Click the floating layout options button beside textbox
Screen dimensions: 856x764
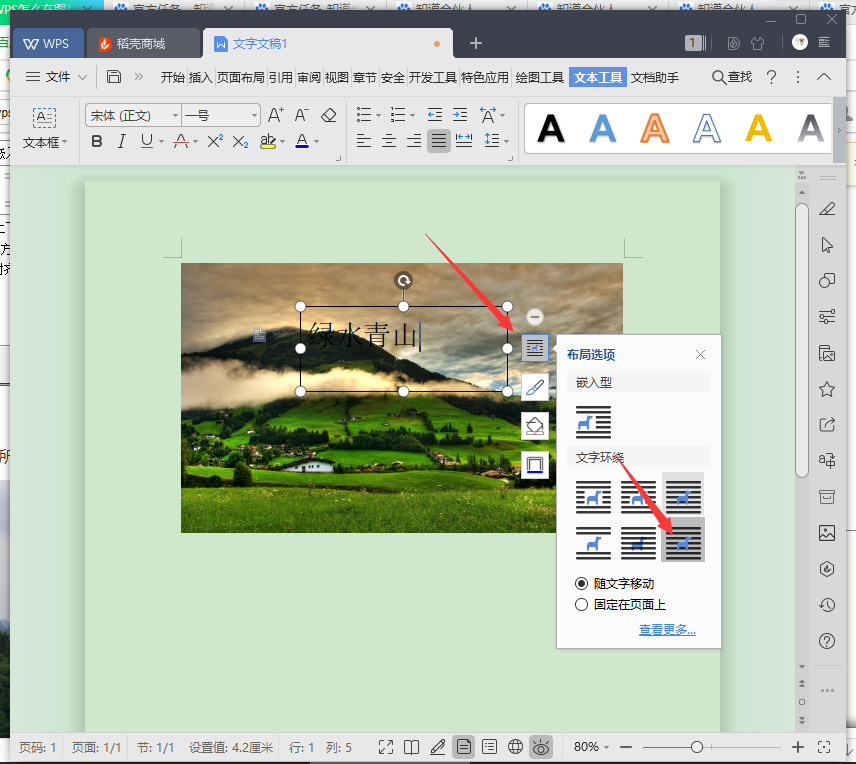[535, 348]
